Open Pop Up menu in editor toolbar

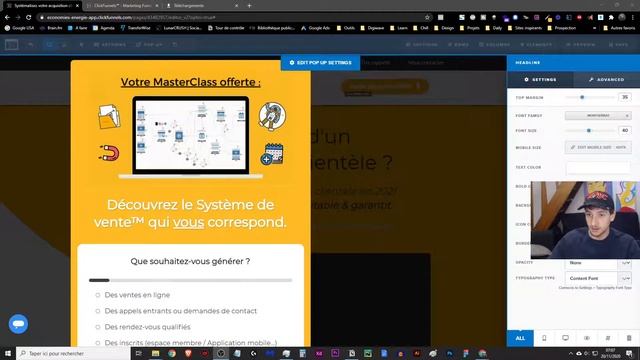(x=149, y=44)
